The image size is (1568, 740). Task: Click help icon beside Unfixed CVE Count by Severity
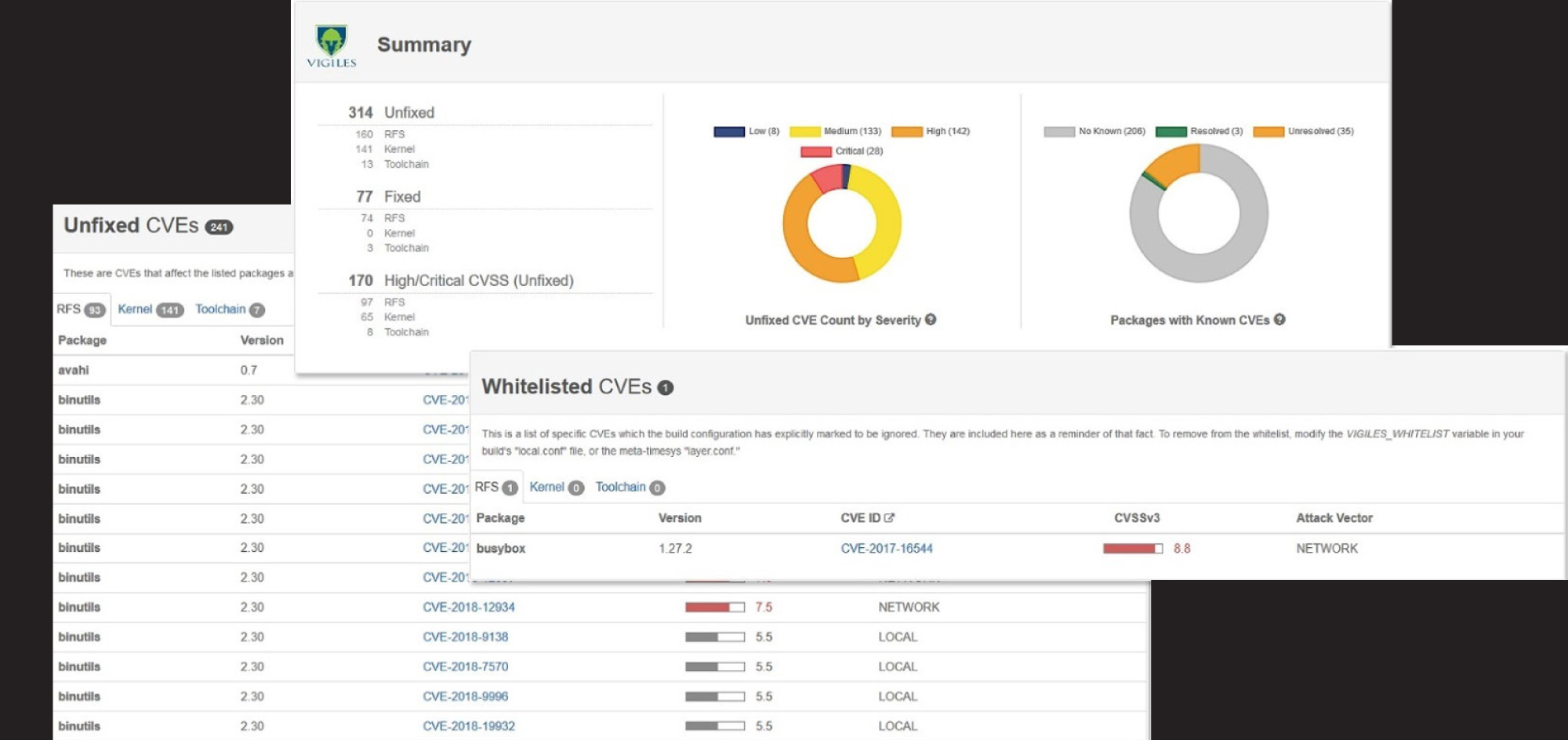[x=931, y=320]
